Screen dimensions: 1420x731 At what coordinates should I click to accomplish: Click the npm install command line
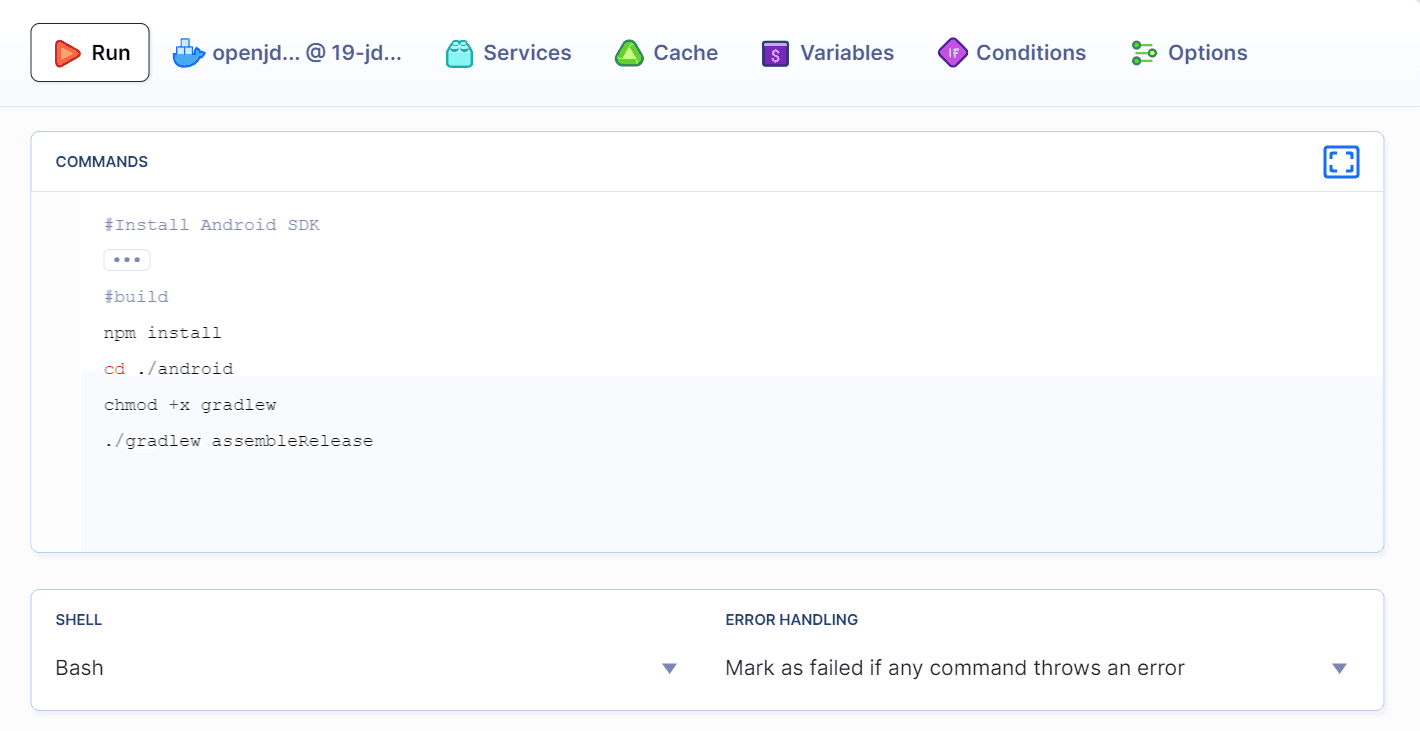[161, 332]
